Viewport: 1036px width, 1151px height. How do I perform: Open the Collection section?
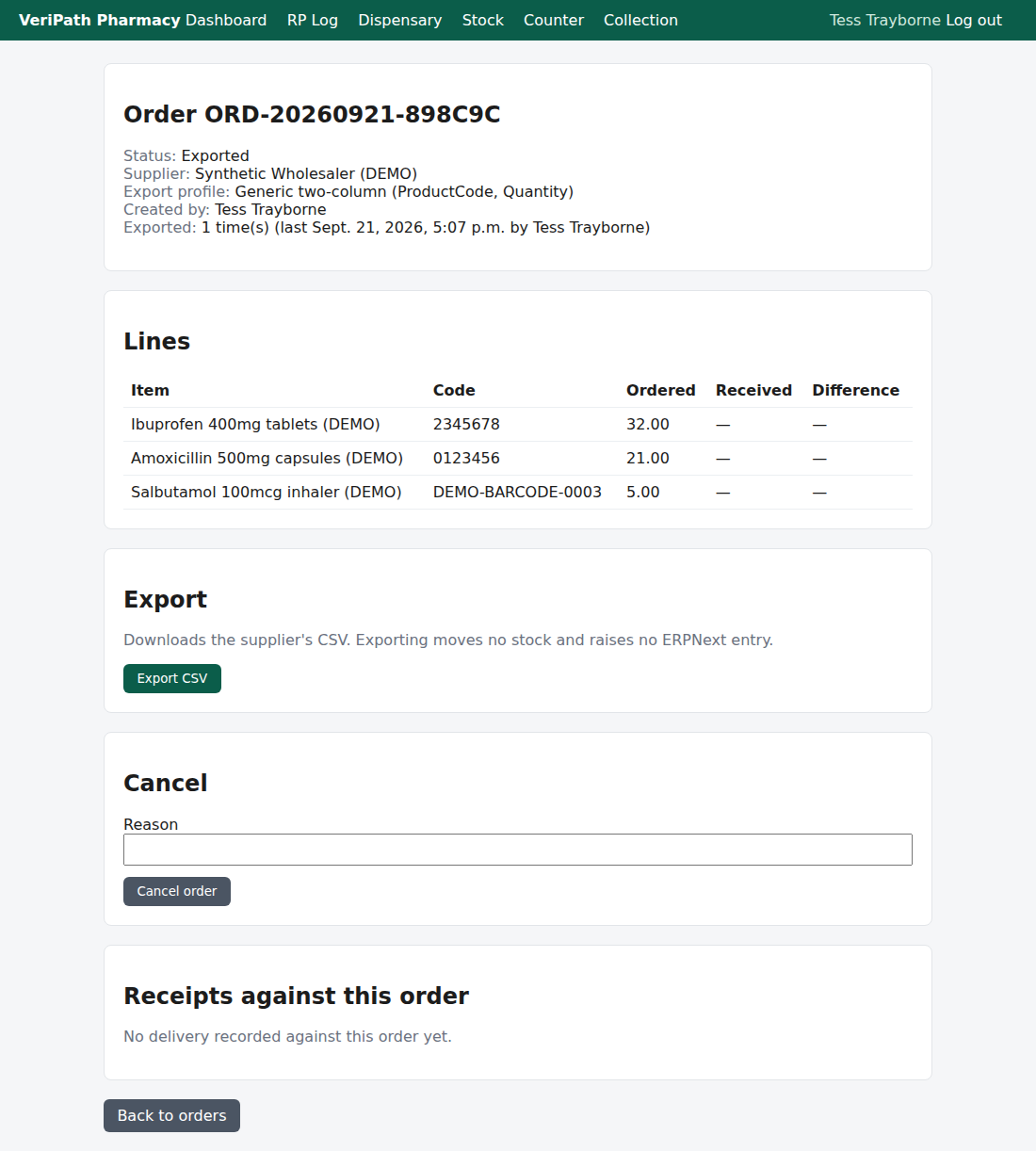pos(640,20)
